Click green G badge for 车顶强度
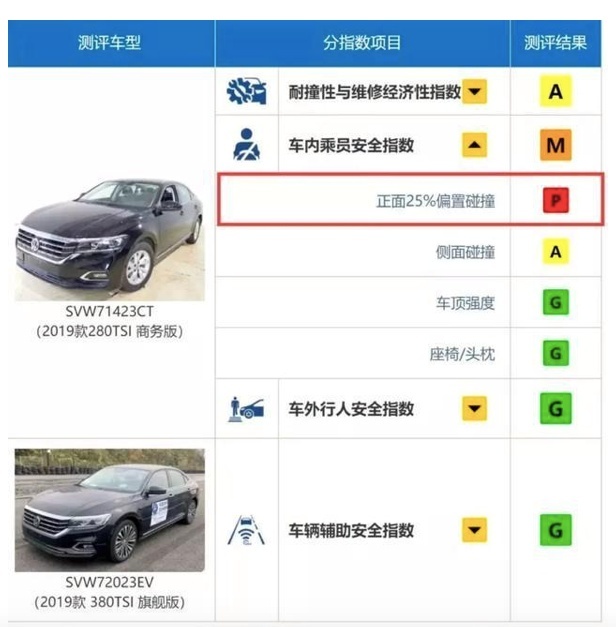This screenshot has width=616, height=627. [x=556, y=302]
